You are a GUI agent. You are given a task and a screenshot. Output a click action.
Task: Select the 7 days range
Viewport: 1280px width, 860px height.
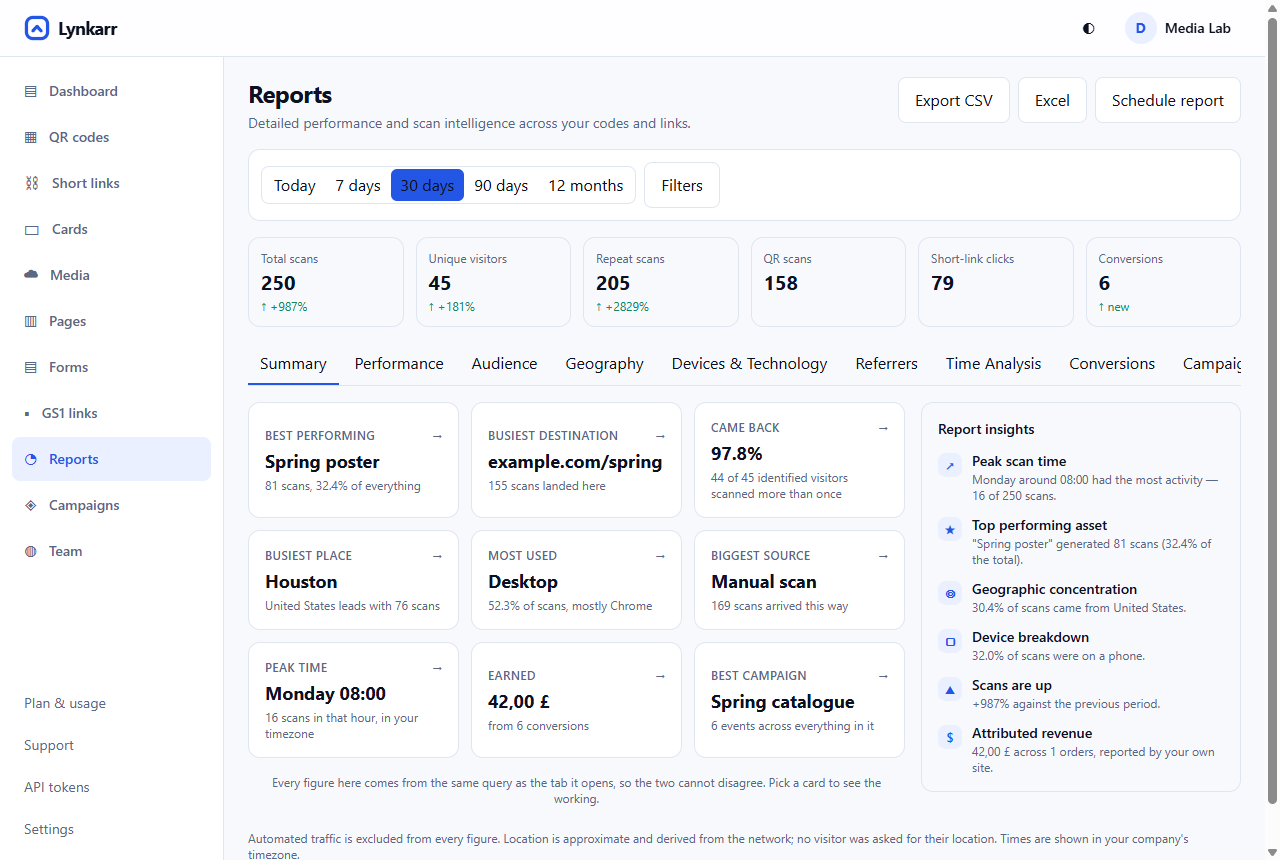[358, 185]
